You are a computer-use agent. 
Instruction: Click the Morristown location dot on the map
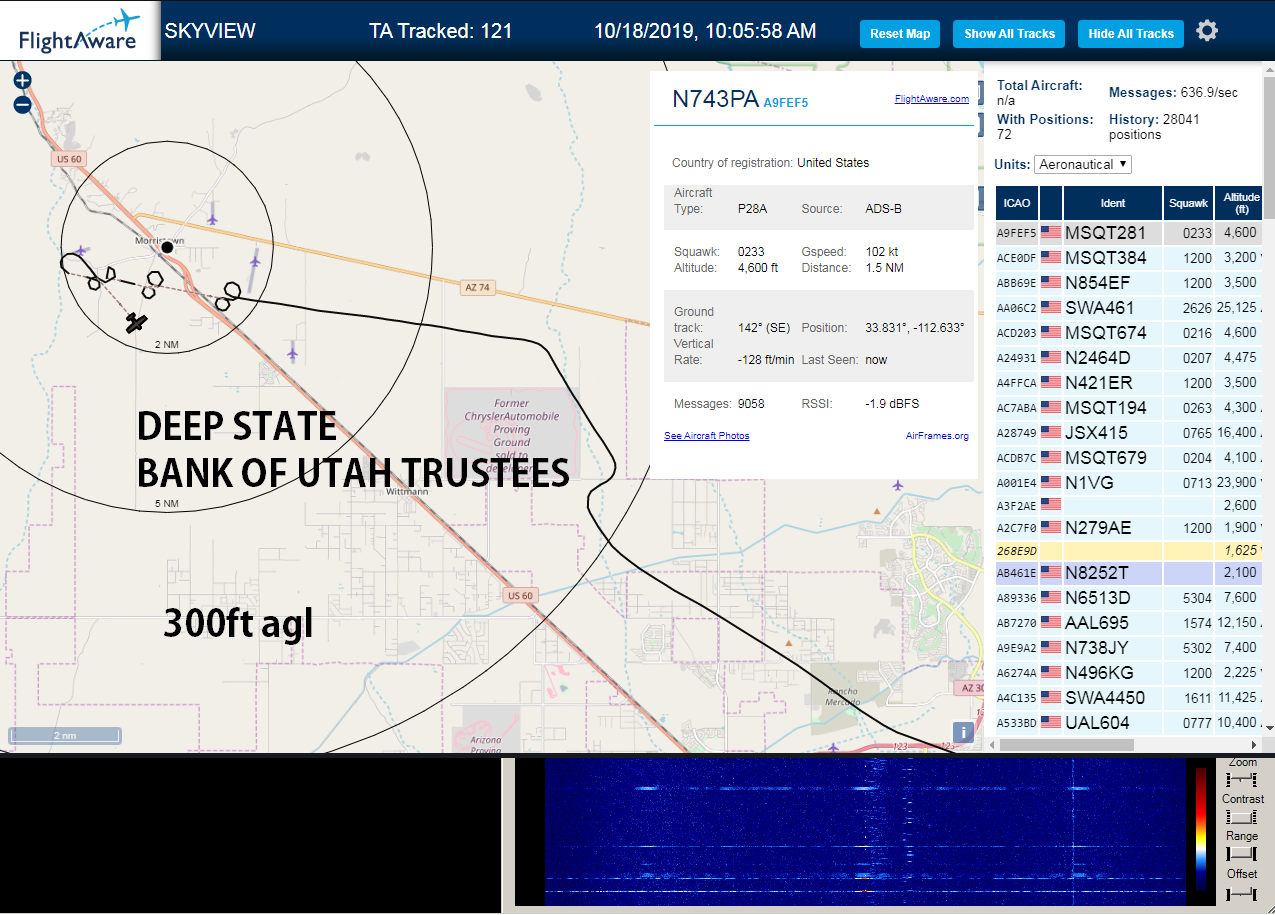coord(168,248)
